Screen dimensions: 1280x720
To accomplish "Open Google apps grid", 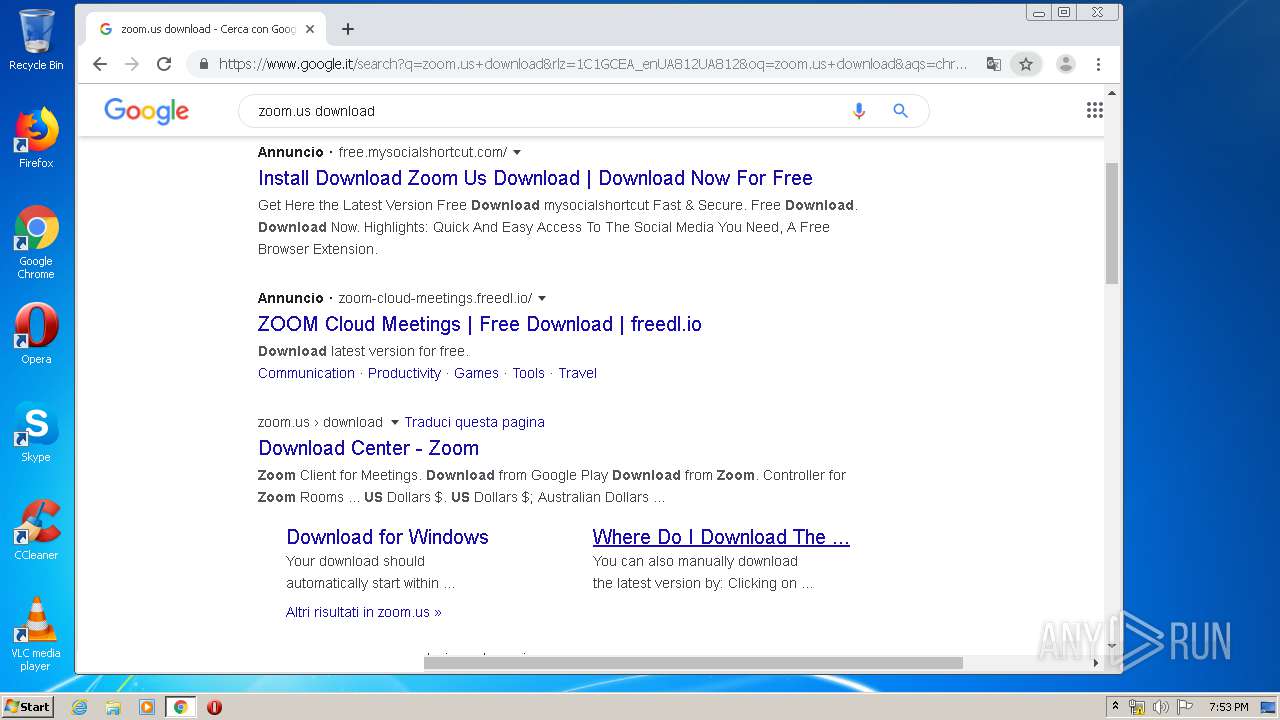I will click(1094, 110).
